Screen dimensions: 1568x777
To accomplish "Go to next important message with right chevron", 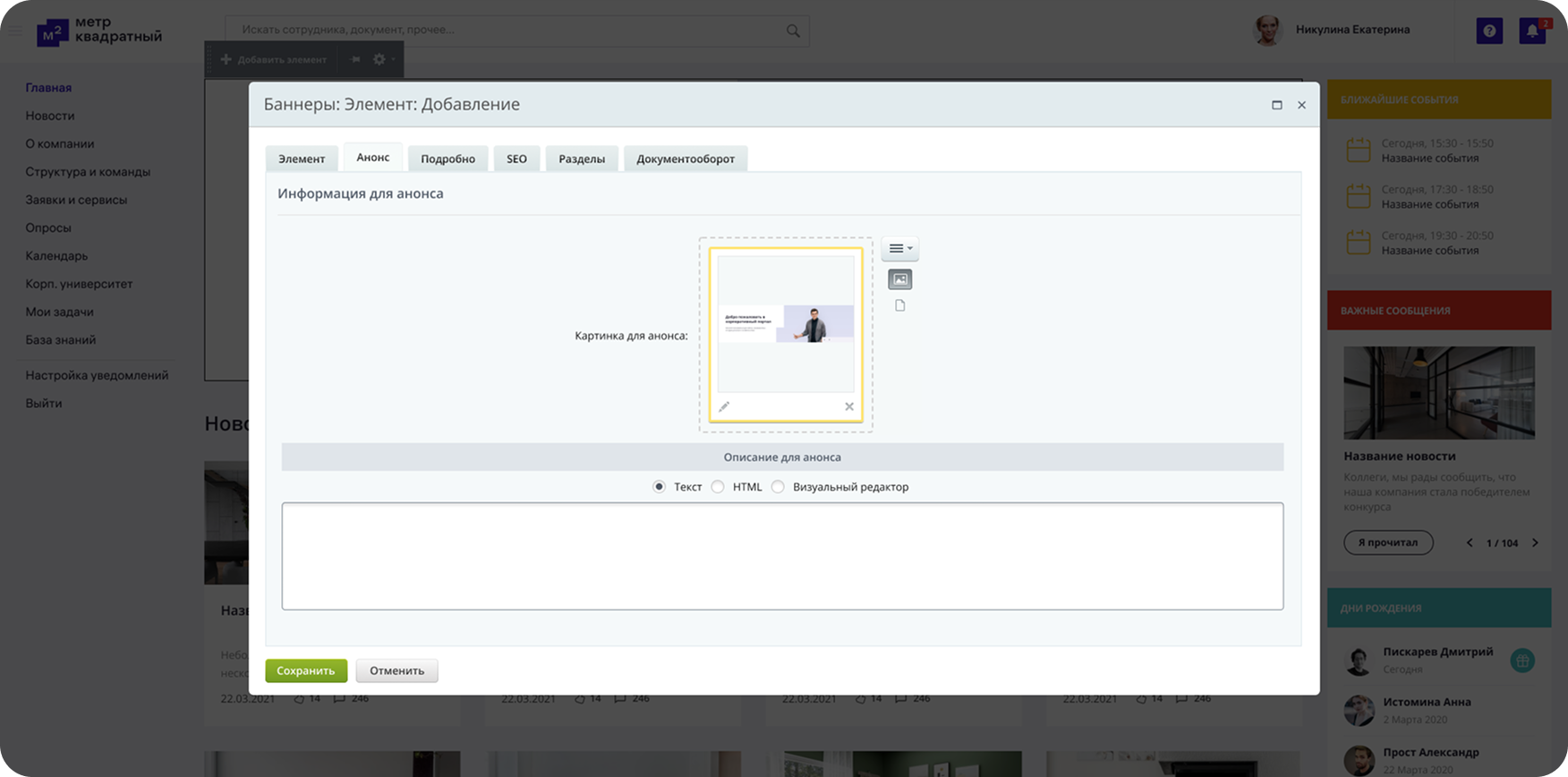I will (1535, 542).
